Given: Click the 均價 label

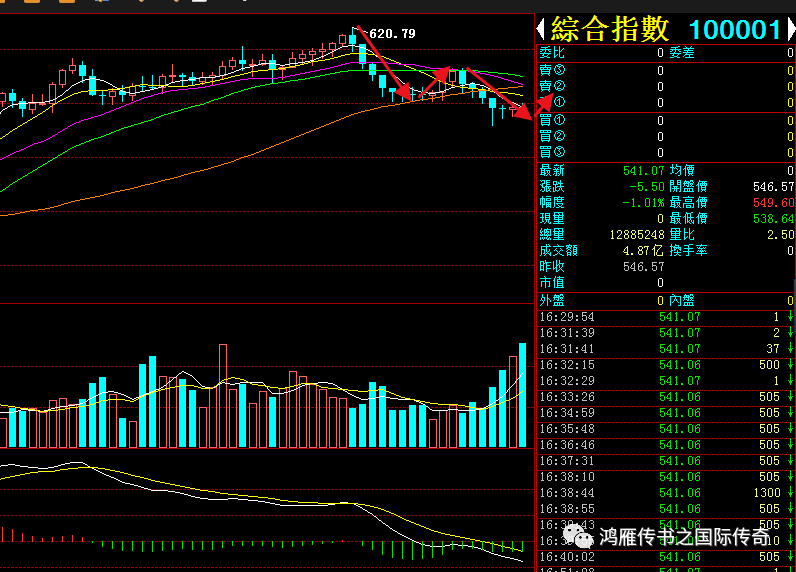Looking at the screenshot, I should click(682, 171).
